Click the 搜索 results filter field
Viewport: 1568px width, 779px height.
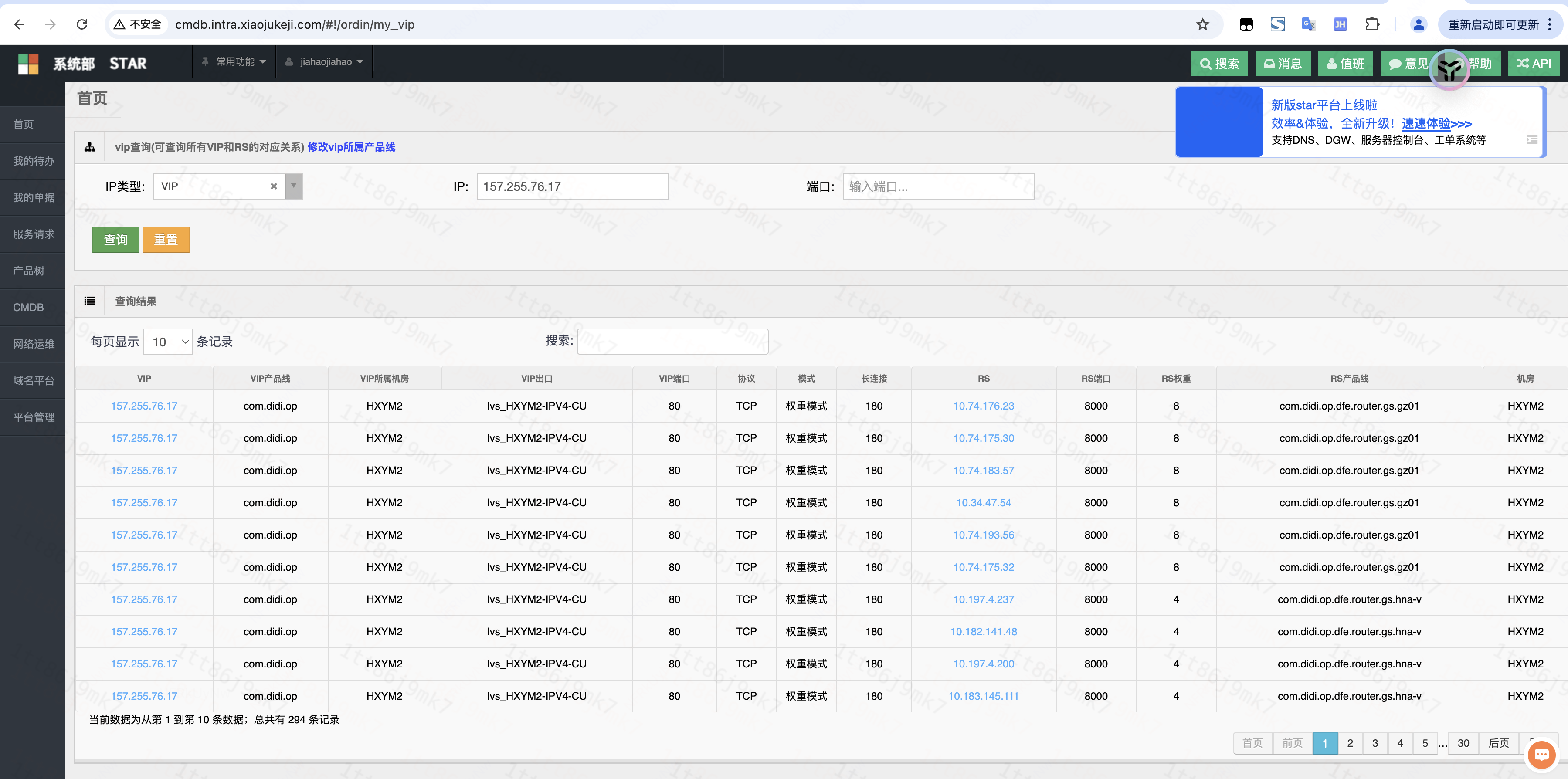pos(672,342)
